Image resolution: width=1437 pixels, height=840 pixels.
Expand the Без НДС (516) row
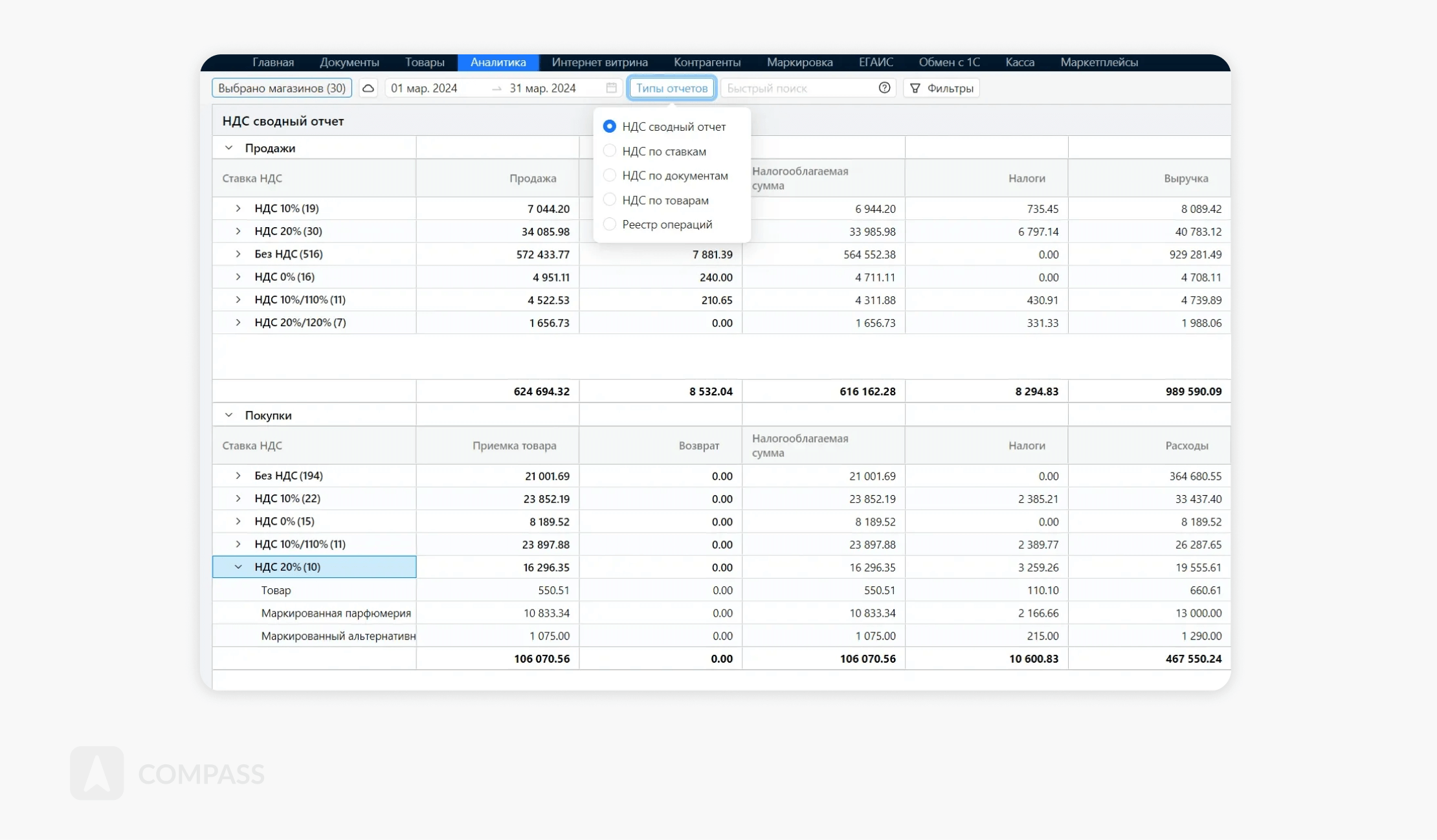(x=238, y=254)
